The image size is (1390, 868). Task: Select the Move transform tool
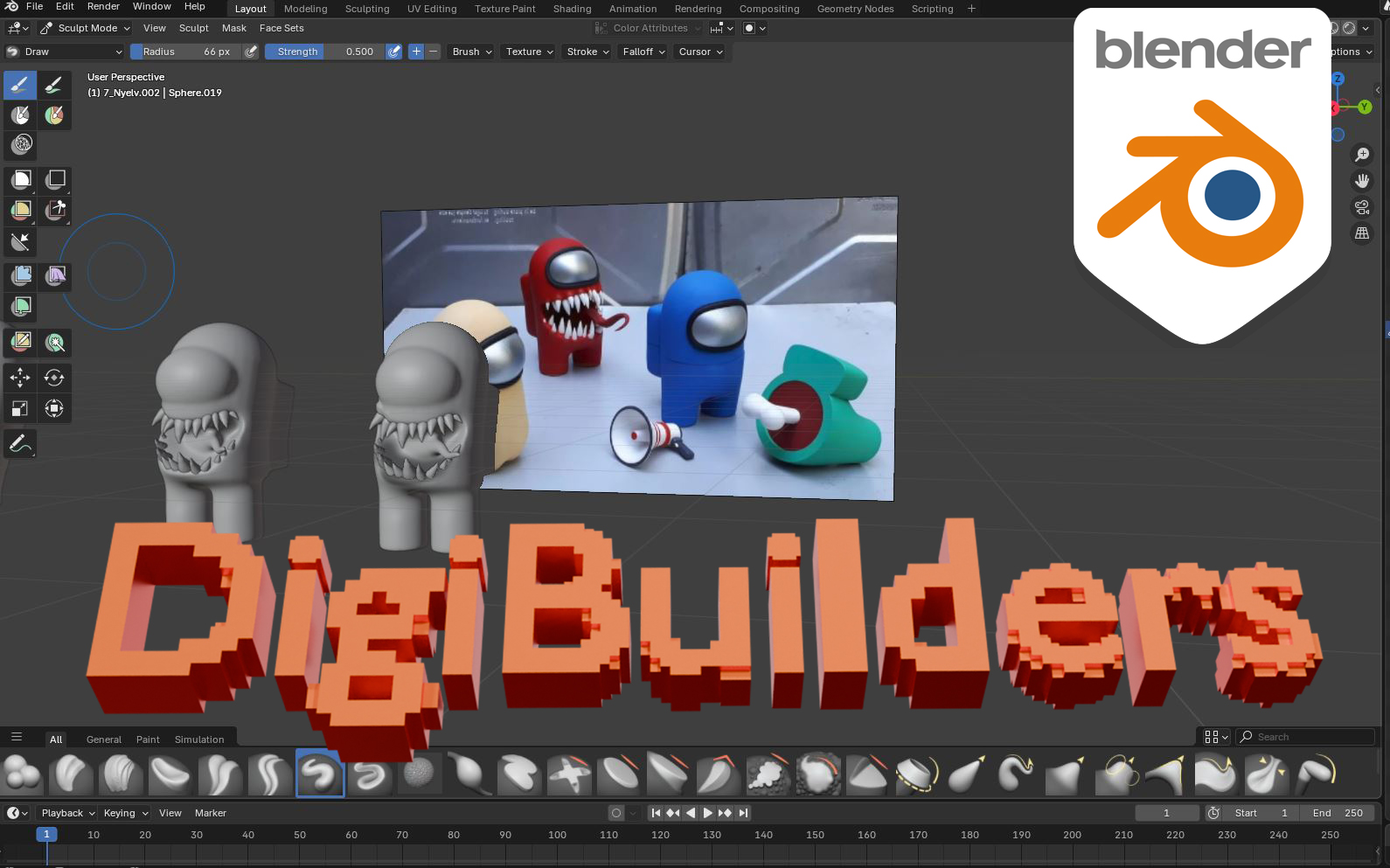pos(20,378)
